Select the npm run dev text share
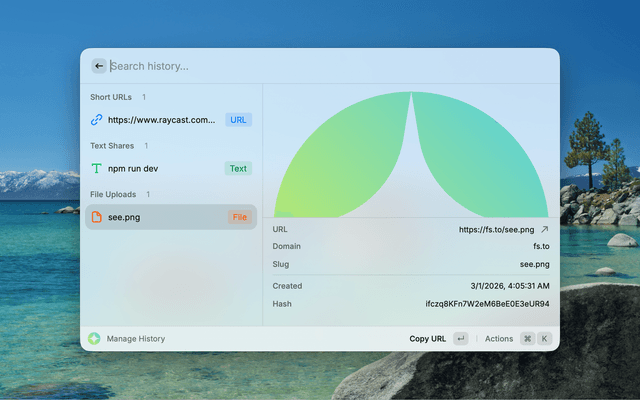Image resolution: width=640 pixels, height=400 pixels. (133, 169)
